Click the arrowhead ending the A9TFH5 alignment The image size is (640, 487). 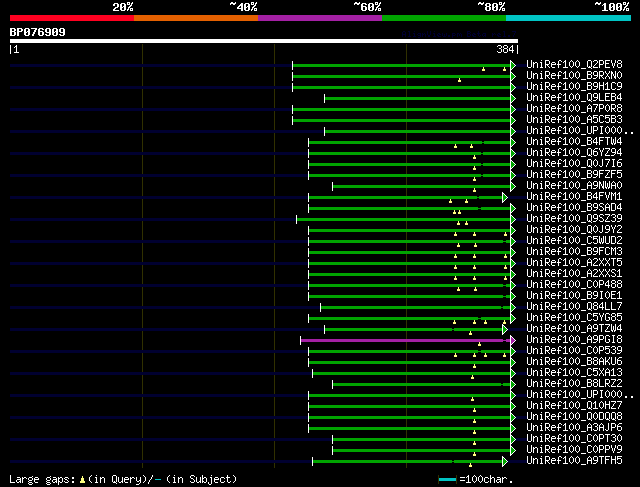click(x=505, y=462)
